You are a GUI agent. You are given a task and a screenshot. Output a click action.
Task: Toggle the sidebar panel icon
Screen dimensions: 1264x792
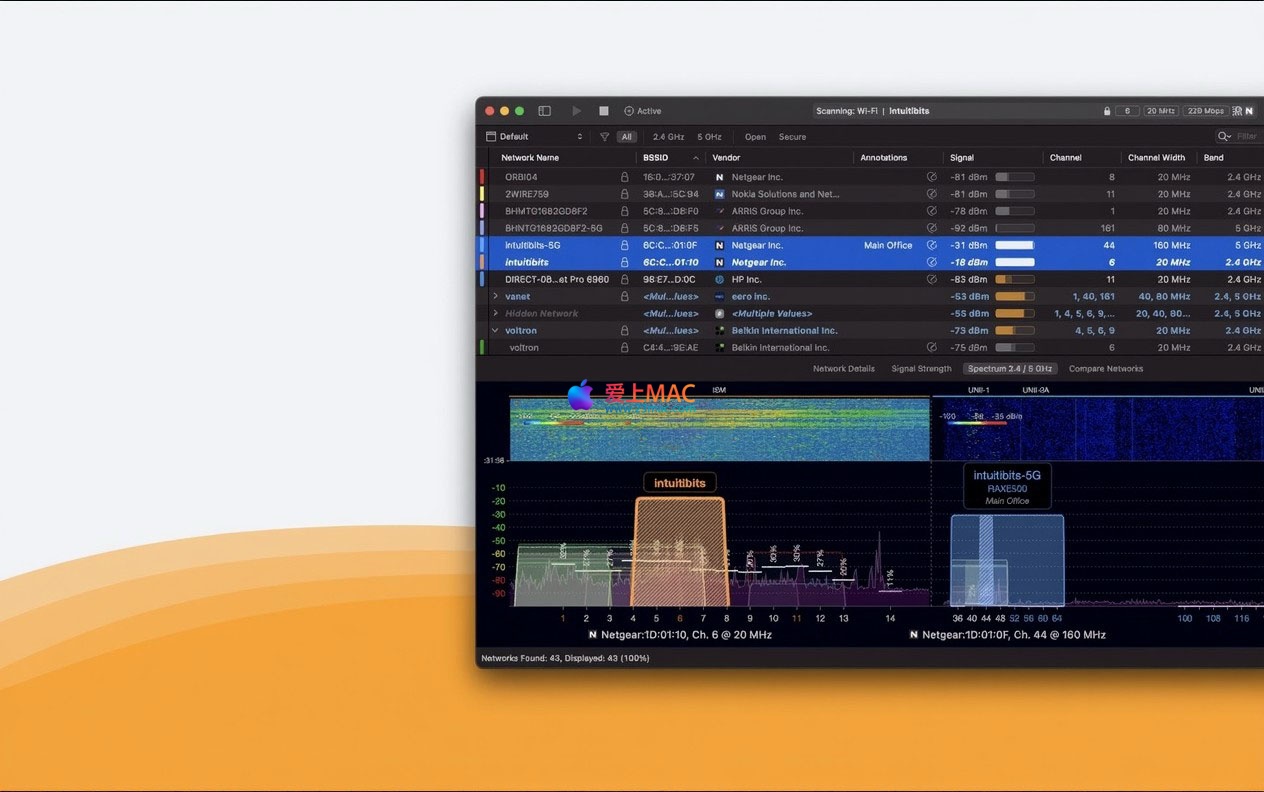(545, 111)
